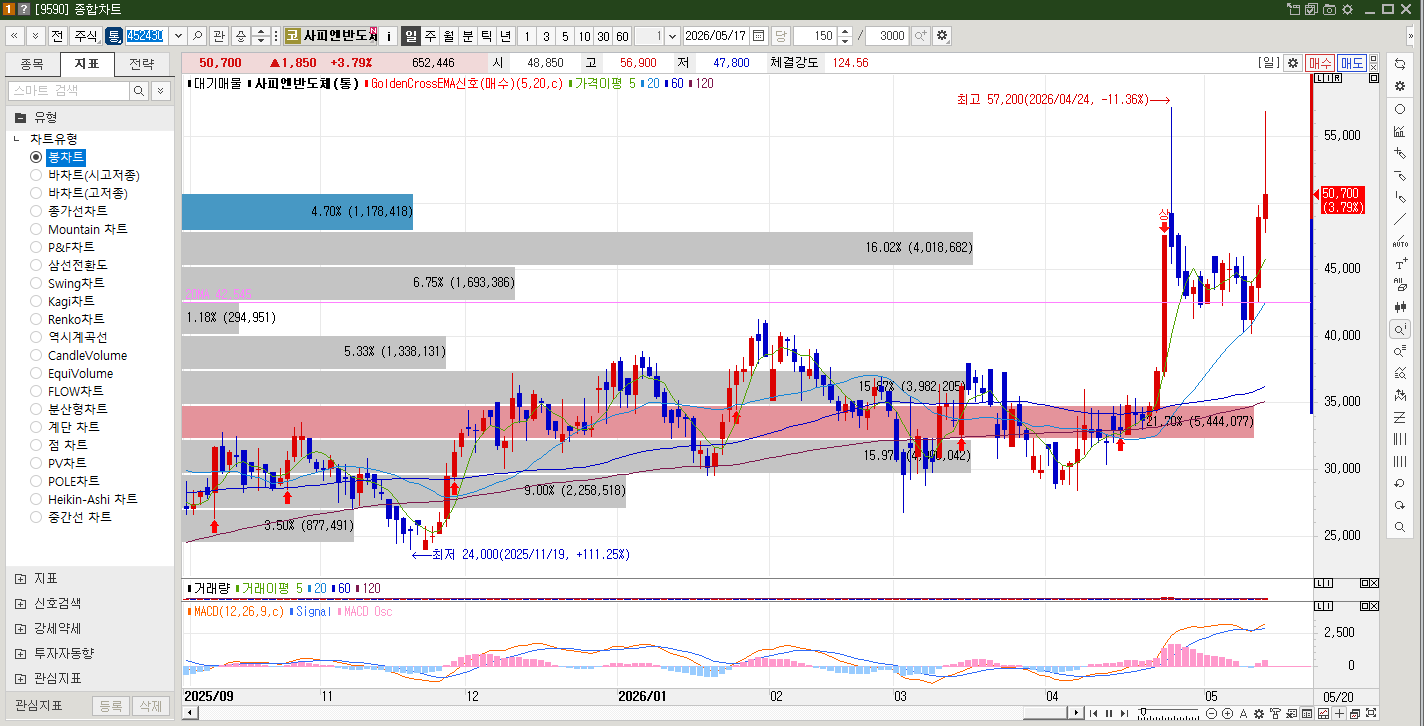The height and width of the screenshot is (726, 1424).
Task: Select the 일 (daily) period button
Action: pyautogui.click(x=411, y=35)
